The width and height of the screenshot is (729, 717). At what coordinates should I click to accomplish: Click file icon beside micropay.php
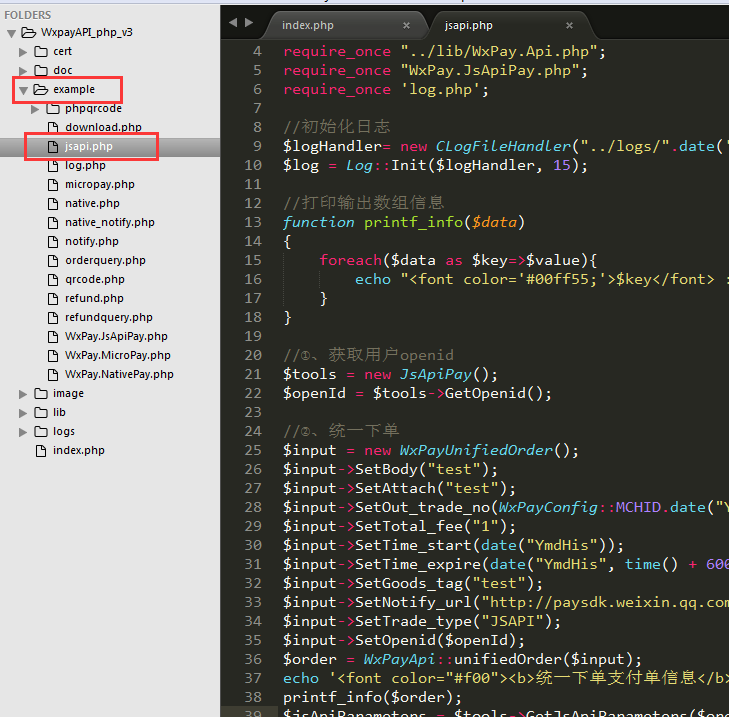[x=53, y=185]
